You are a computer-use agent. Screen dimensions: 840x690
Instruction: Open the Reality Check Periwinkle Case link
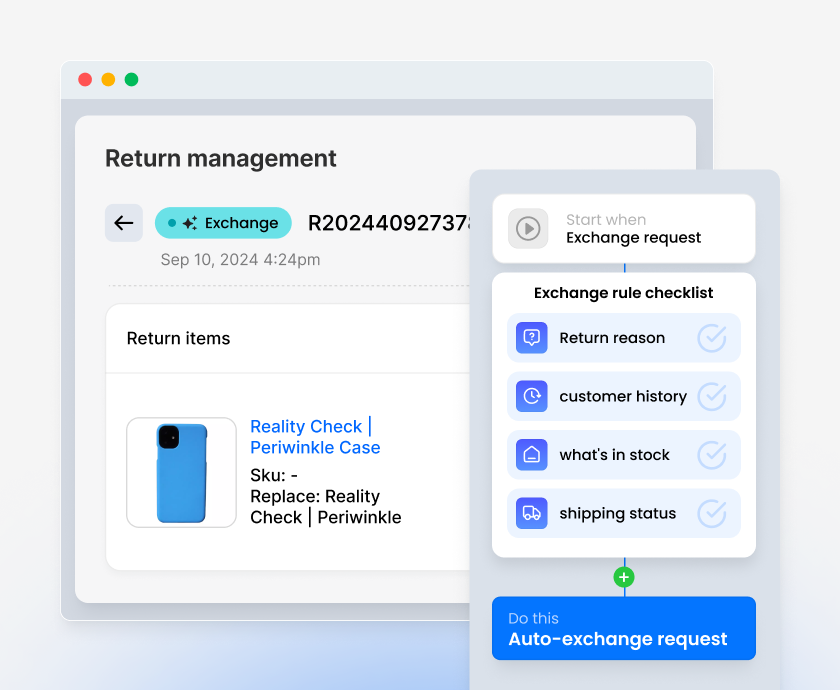pyautogui.click(x=314, y=437)
